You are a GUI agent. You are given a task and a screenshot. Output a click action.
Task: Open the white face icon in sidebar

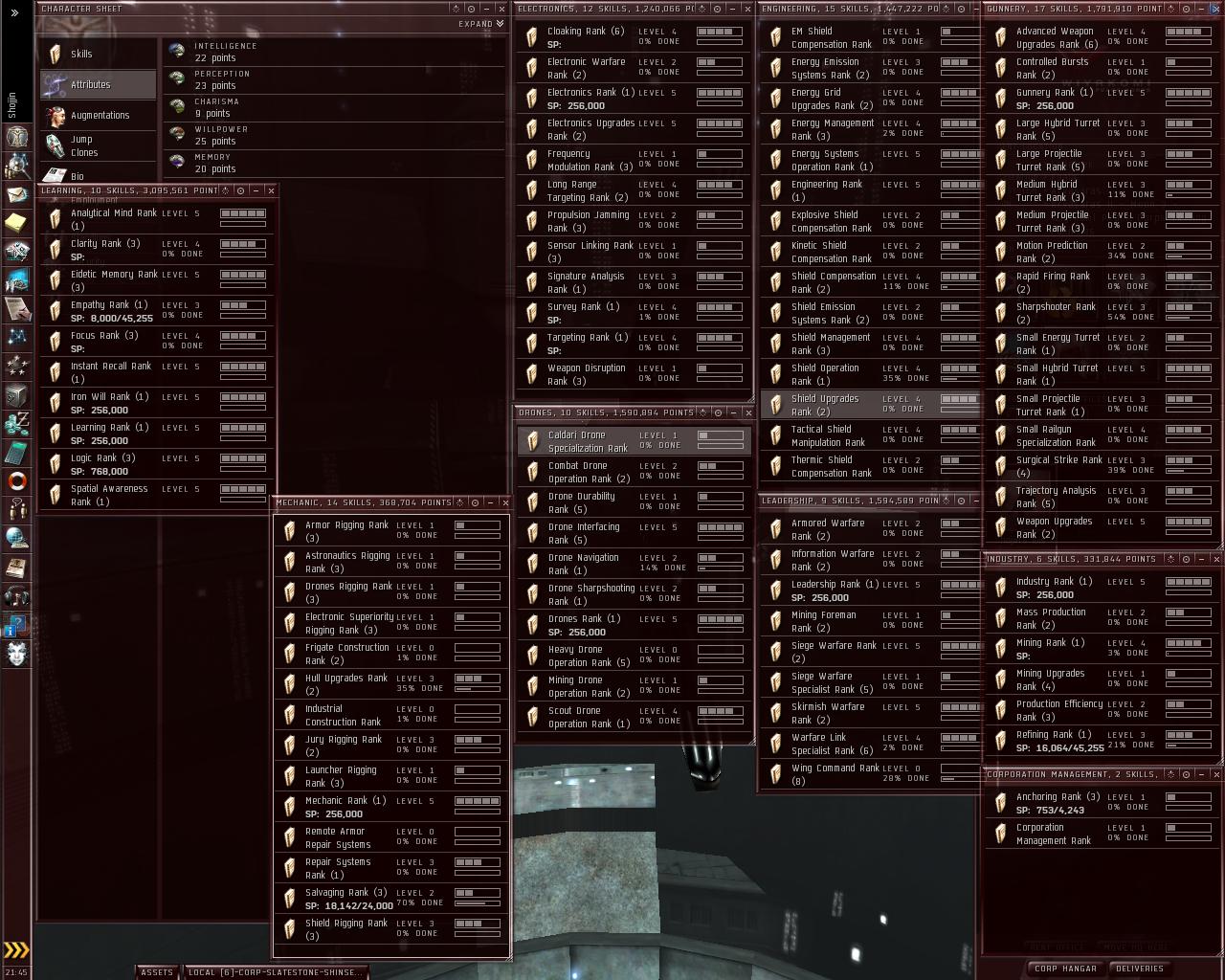click(x=16, y=654)
